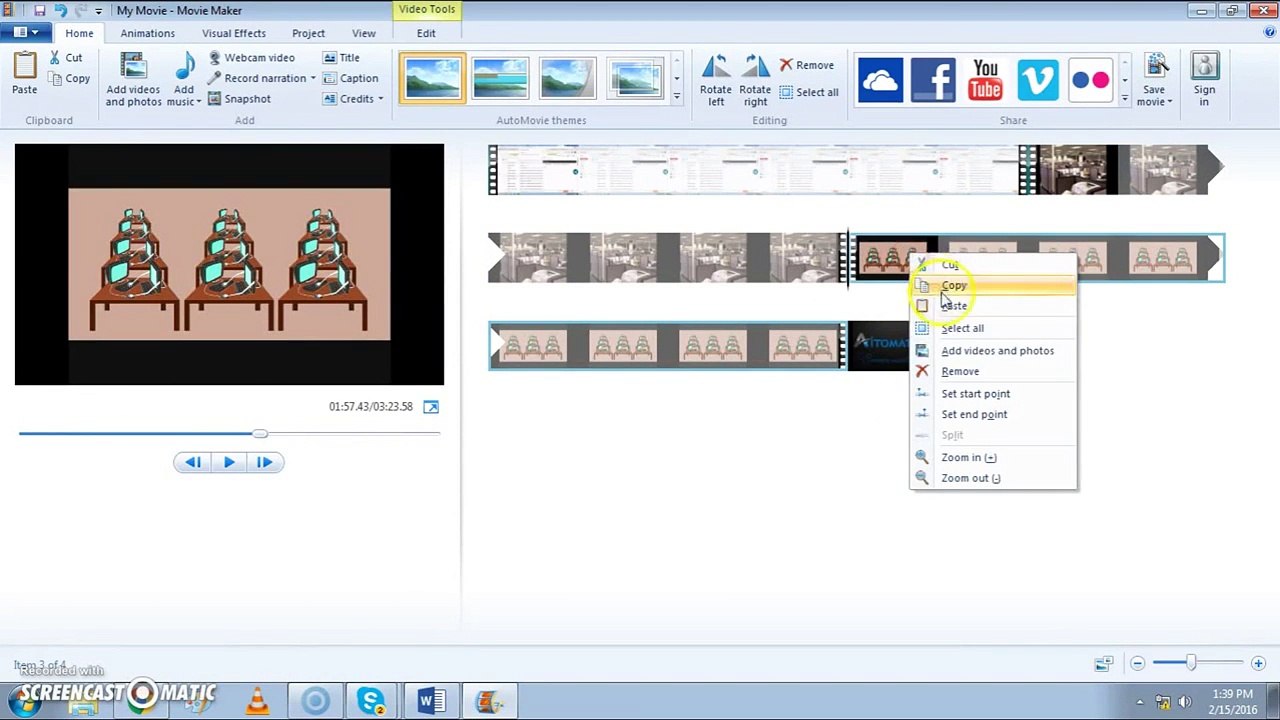The height and width of the screenshot is (720, 1280).
Task: Choose Set start point in context menu
Action: point(993,394)
